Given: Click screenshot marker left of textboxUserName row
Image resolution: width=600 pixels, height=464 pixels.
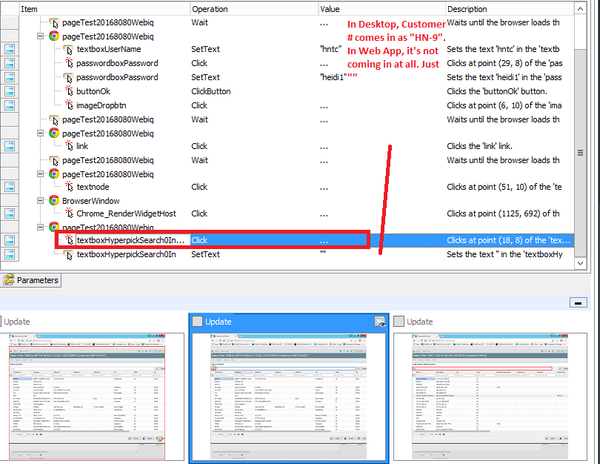Looking at the screenshot, I should pyautogui.click(x=10, y=48).
